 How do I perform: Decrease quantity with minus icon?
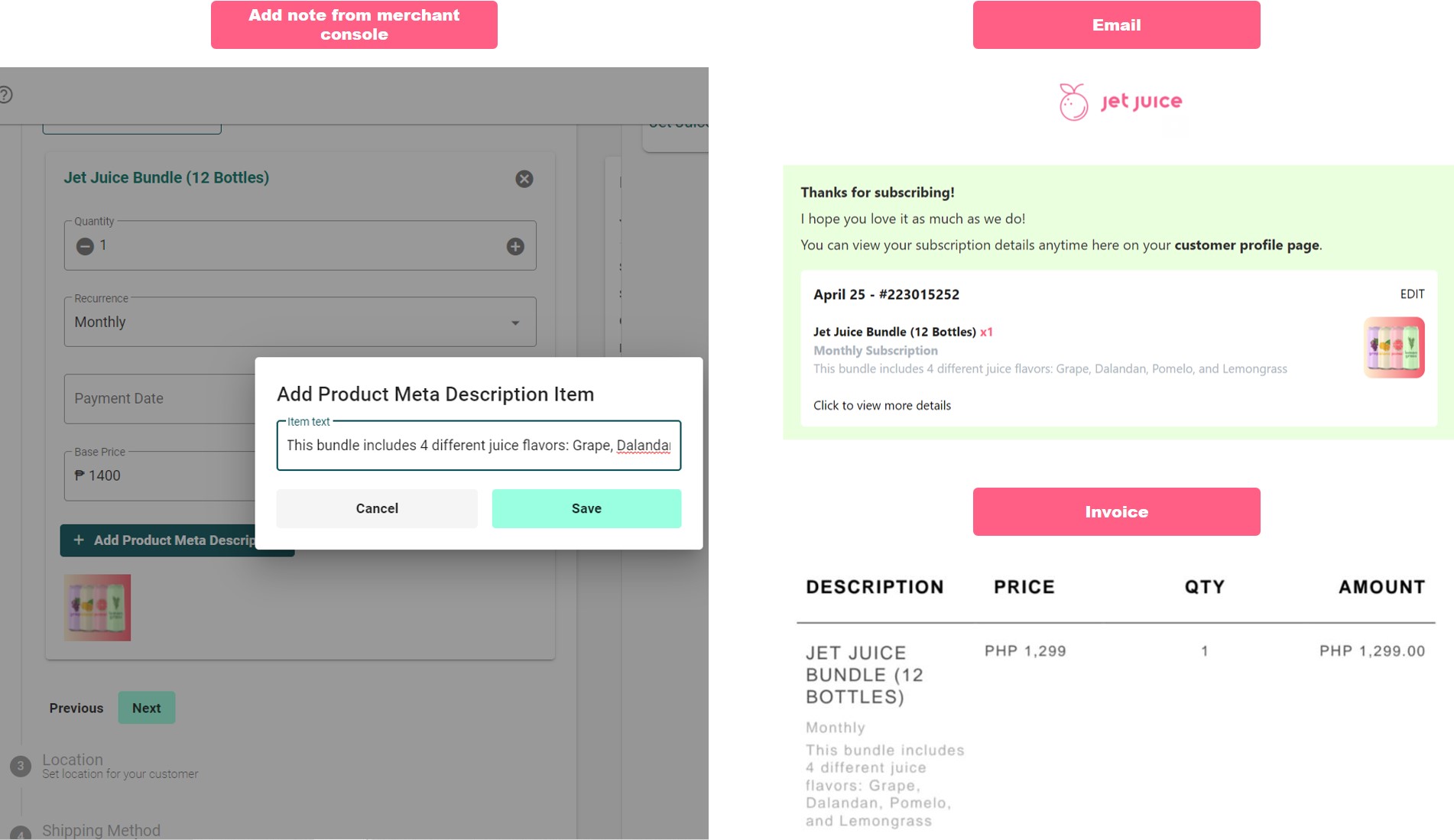[85, 246]
